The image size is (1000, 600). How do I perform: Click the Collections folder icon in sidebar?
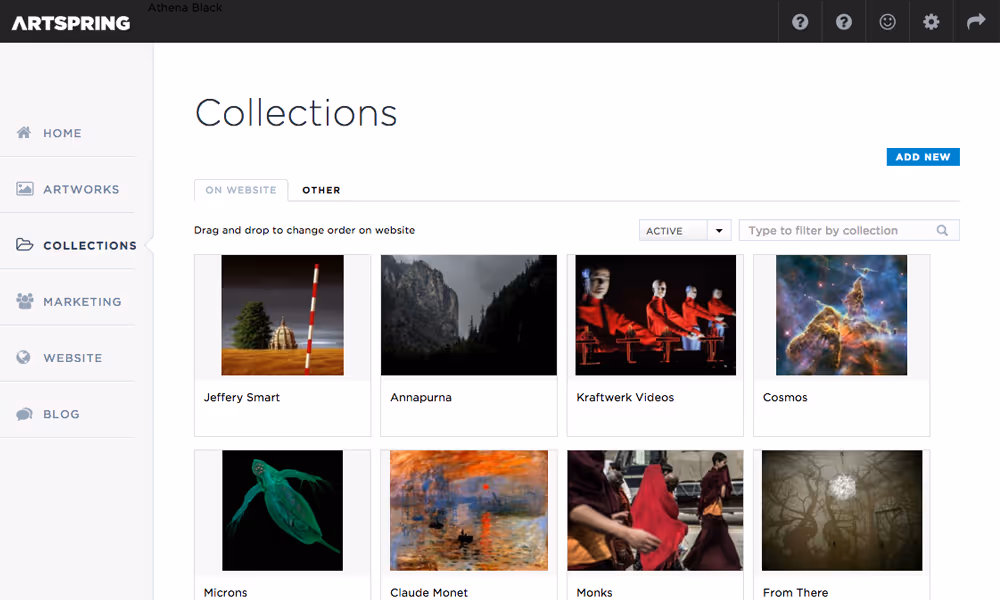(x=25, y=245)
